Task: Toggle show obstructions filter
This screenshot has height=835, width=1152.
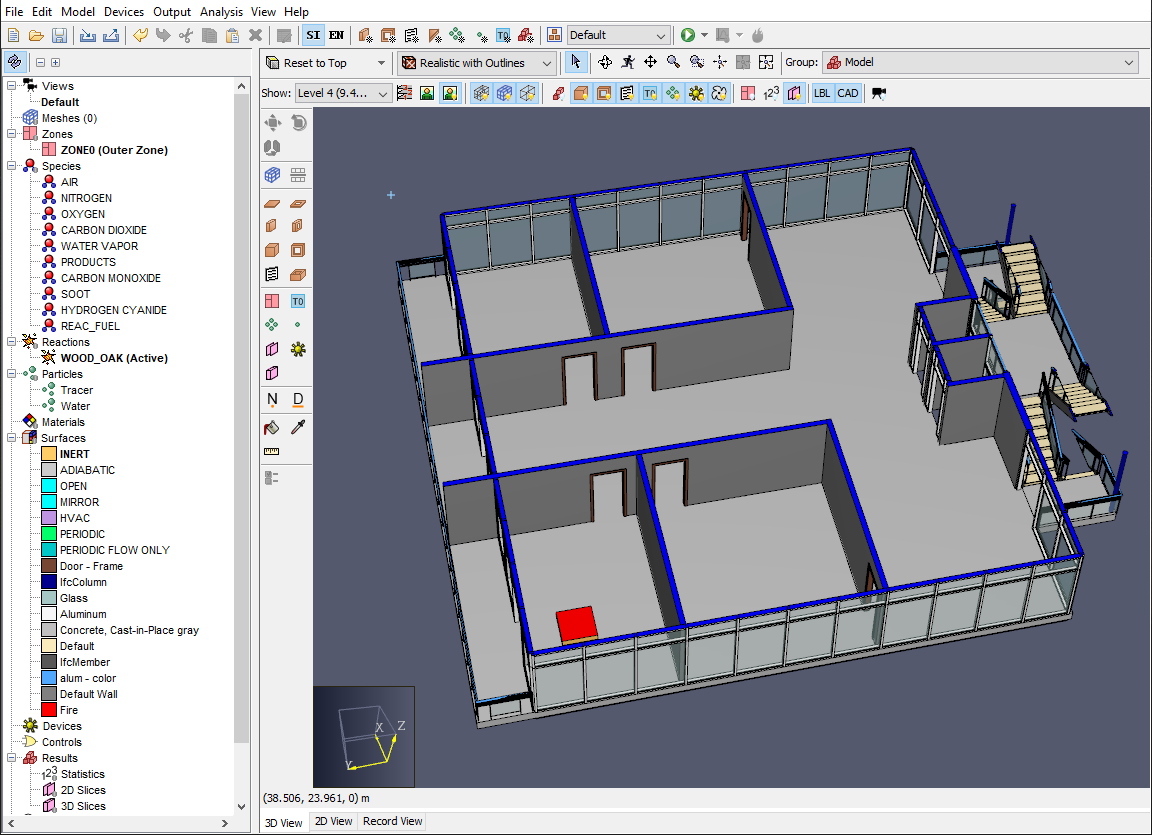Action: pyautogui.click(x=580, y=93)
